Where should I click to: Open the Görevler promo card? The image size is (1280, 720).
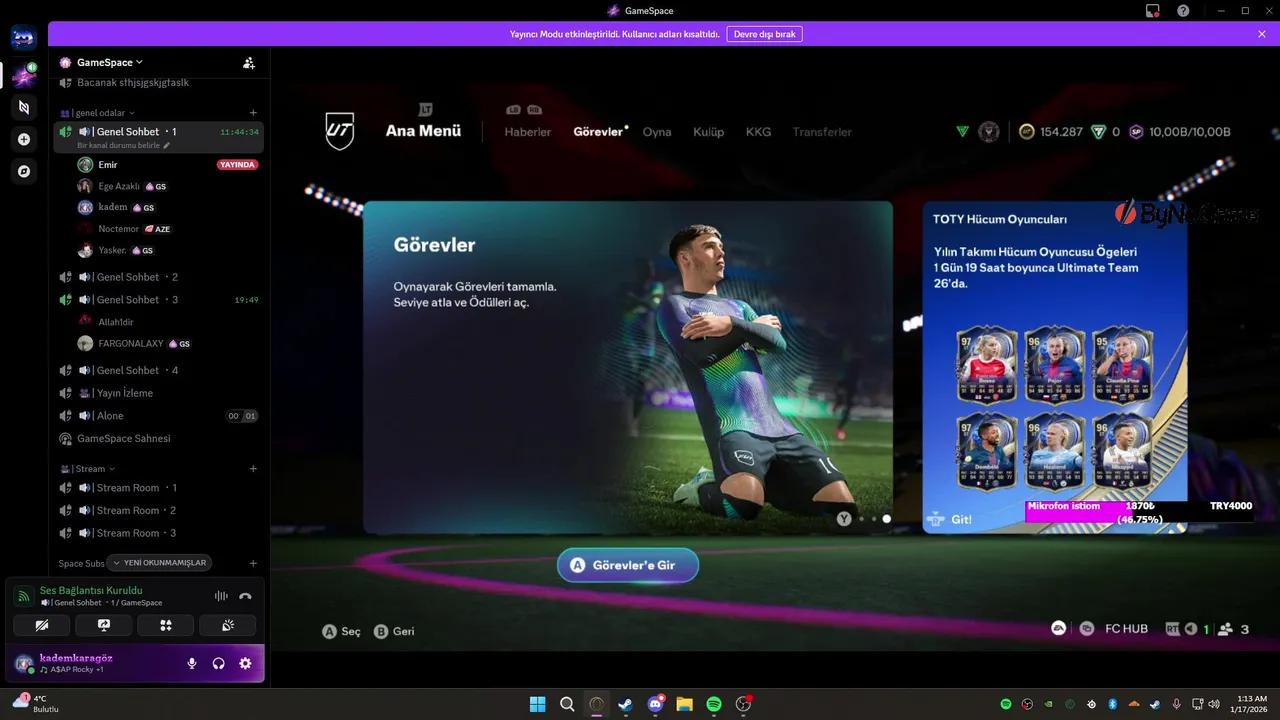click(x=628, y=368)
